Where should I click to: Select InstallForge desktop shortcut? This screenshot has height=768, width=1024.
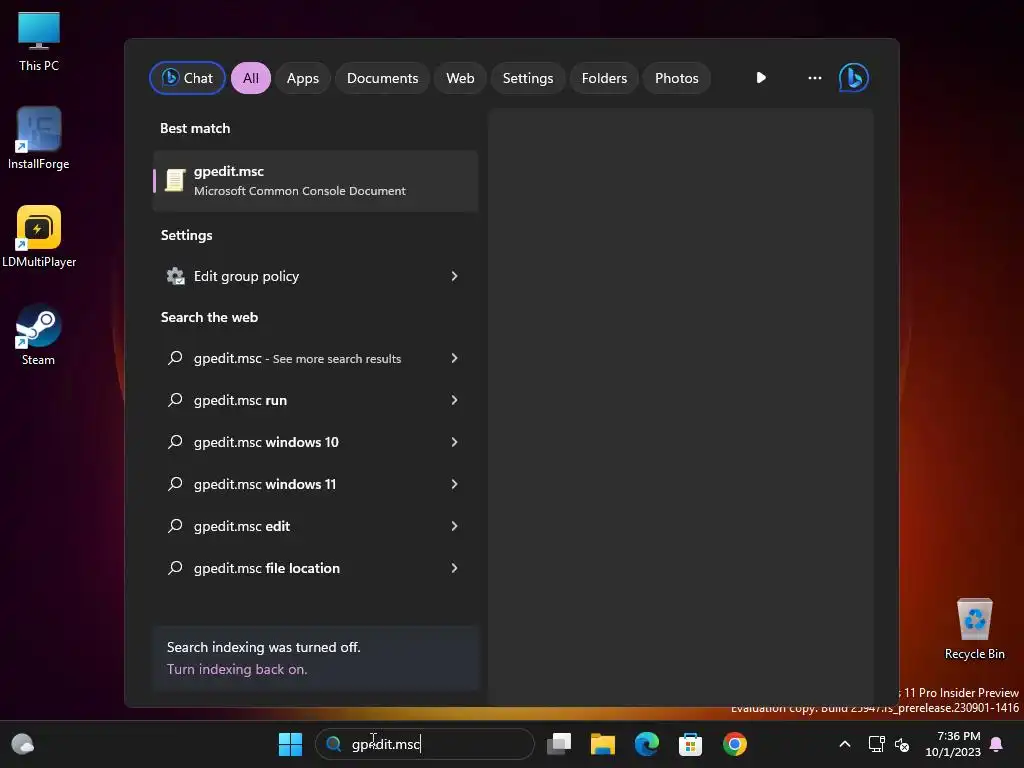(x=39, y=138)
